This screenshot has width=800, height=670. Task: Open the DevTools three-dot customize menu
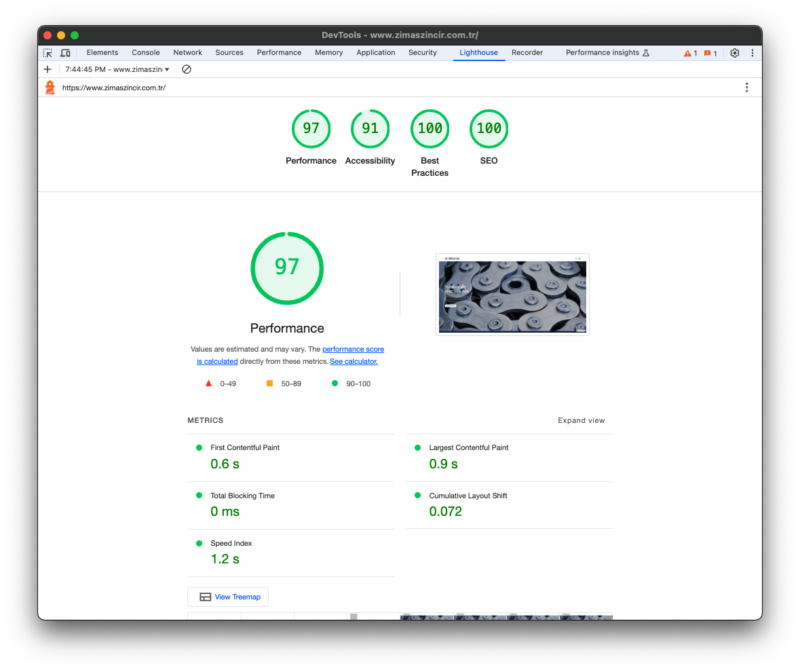click(752, 53)
